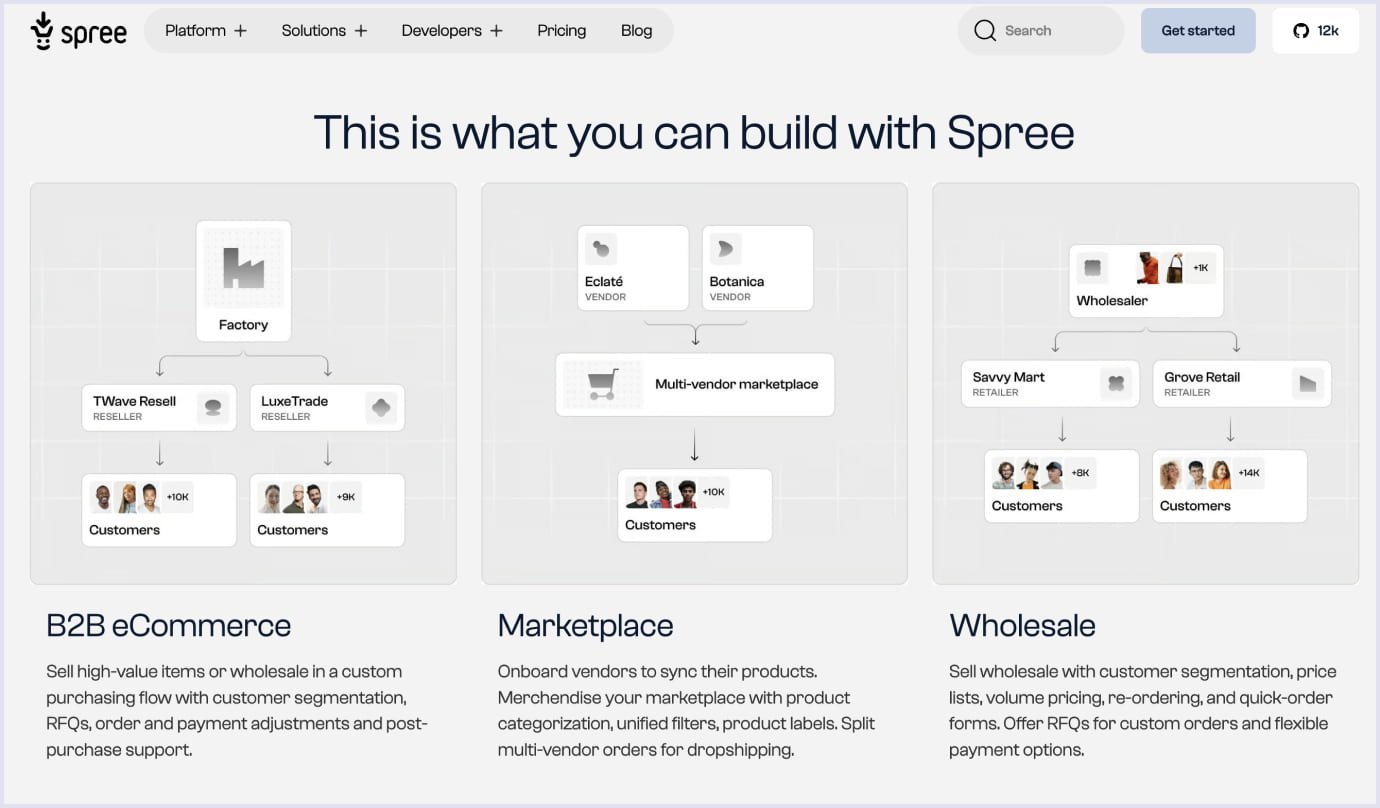
Task: Click the TWave Resell logo icon
Action: pyautogui.click(x=213, y=408)
